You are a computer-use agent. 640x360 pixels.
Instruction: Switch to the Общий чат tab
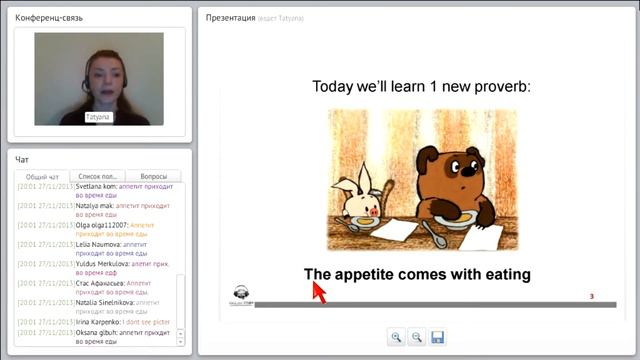[42, 177]
